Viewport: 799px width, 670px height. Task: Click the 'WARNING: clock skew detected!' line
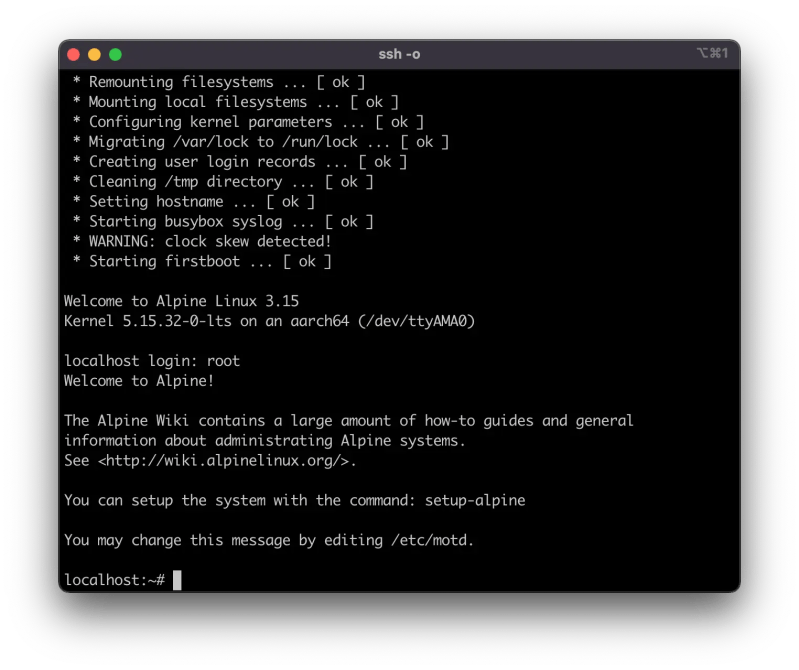pyautogui.click(x=202, y=241)
